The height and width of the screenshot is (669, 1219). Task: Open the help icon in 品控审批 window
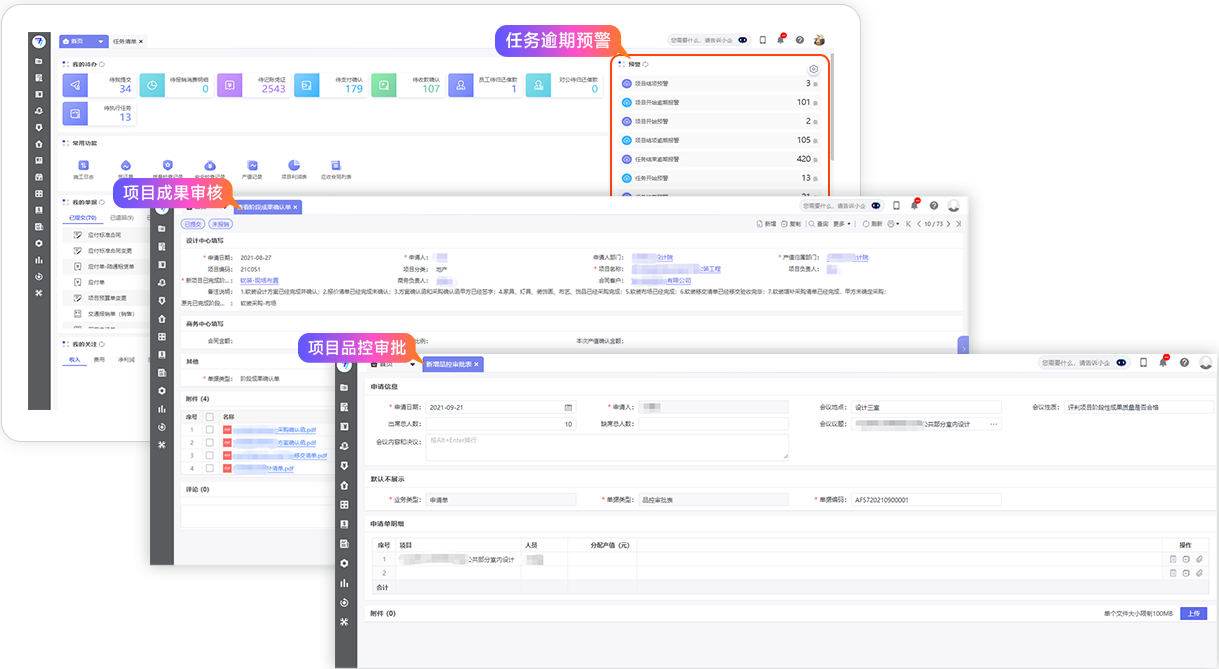pyautogui.click(x=1184, y=363)
